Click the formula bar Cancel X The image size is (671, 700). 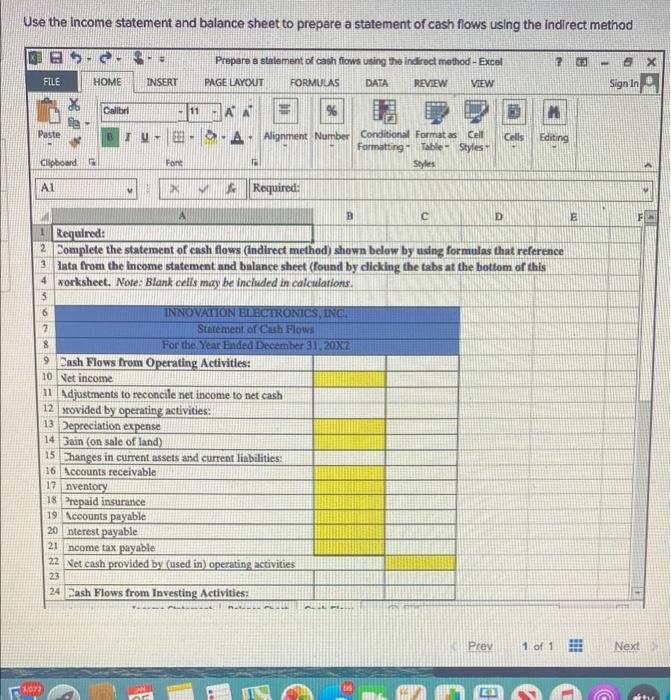click(175, 189)
